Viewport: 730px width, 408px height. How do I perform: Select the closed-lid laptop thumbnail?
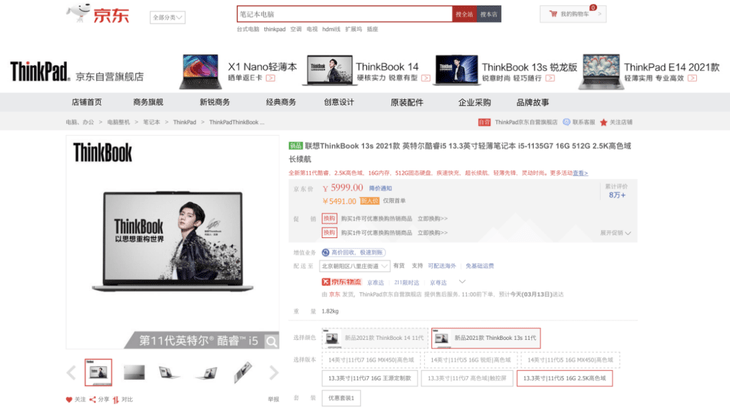[134, 372]
